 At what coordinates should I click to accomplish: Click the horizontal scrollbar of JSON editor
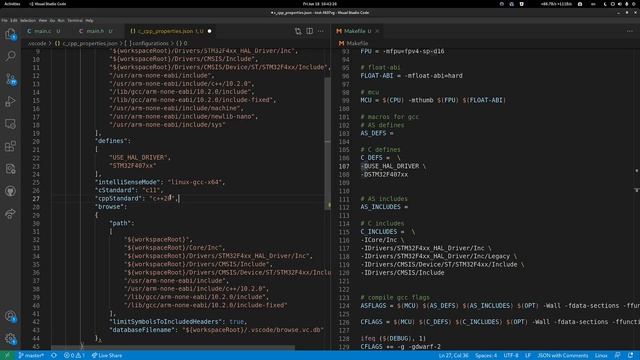[173, 348]
